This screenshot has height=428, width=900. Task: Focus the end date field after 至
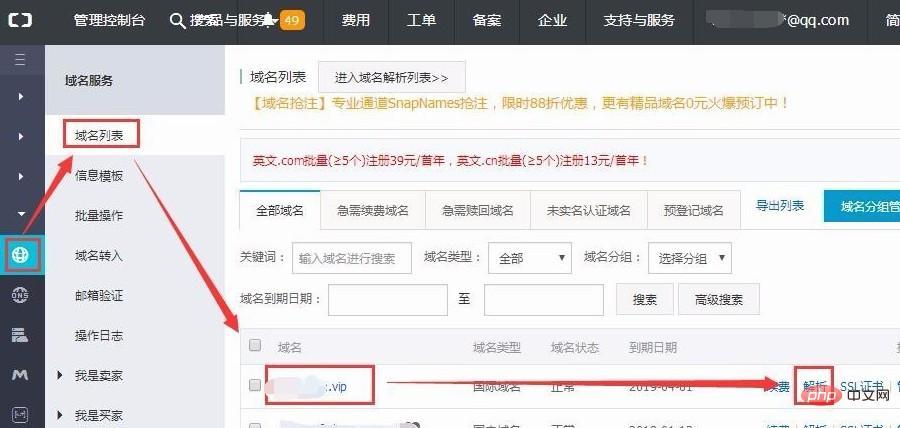[544, 299]
